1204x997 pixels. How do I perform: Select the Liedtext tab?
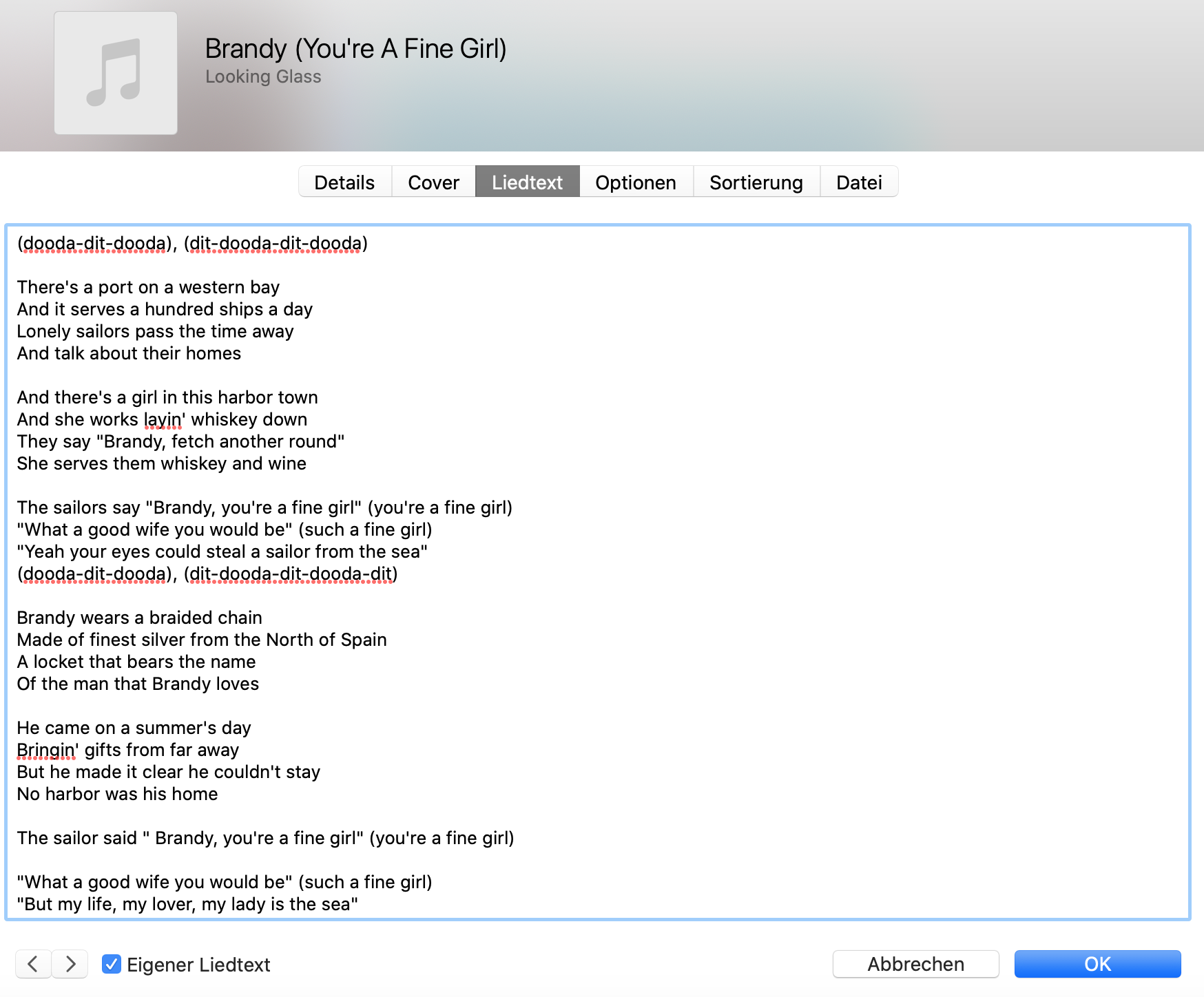pyautogui.click(x=527, y=182)
